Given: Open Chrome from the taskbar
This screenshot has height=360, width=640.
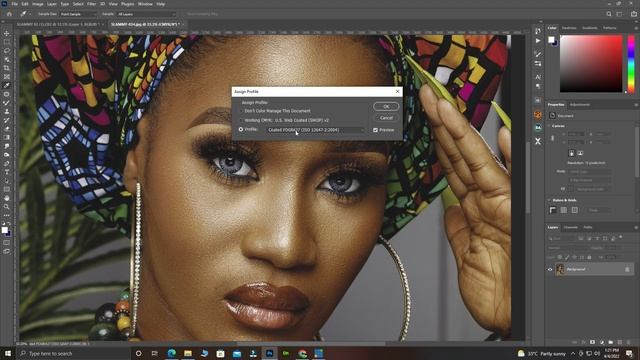Looking at the screenshot, I should (302, 353).
